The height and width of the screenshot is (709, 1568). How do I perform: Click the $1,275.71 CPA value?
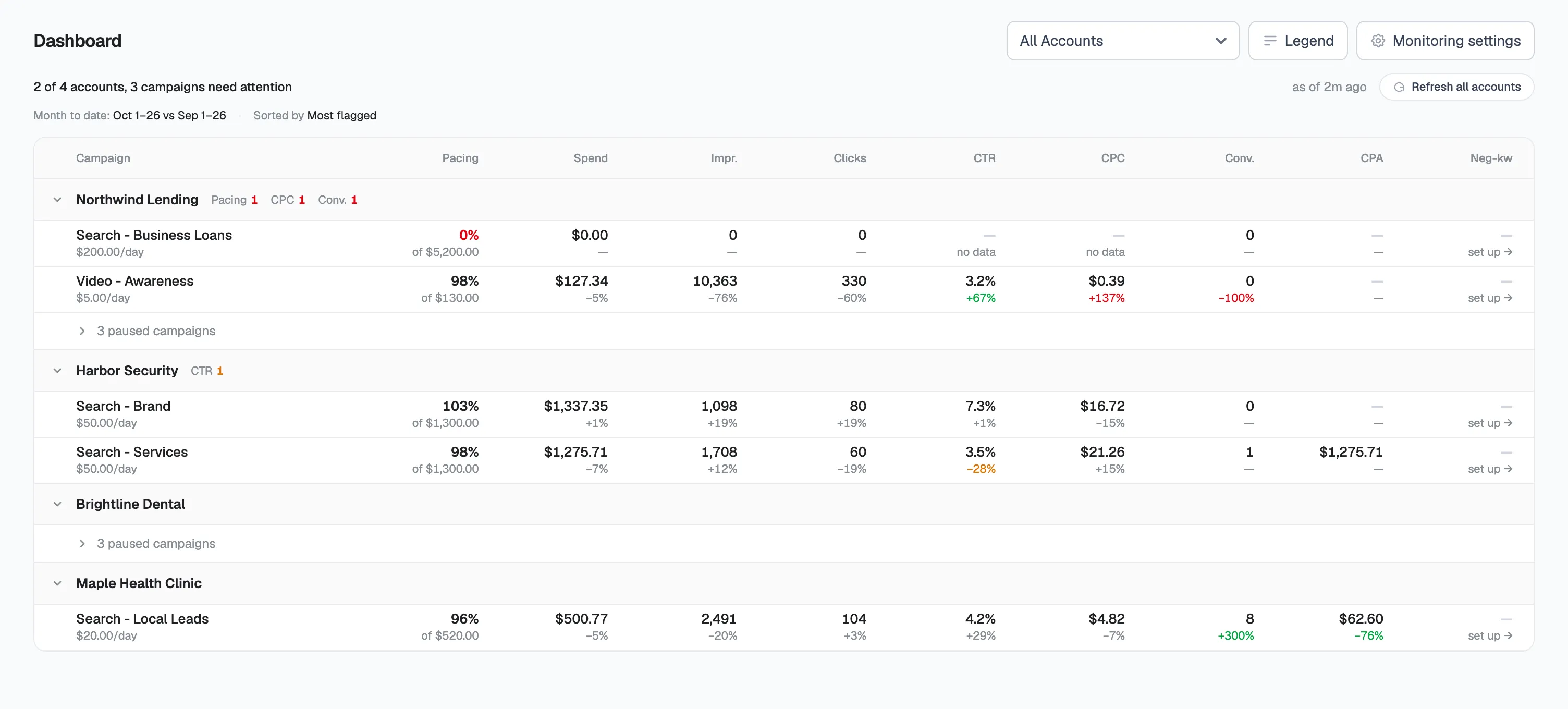click(1351, 452)
